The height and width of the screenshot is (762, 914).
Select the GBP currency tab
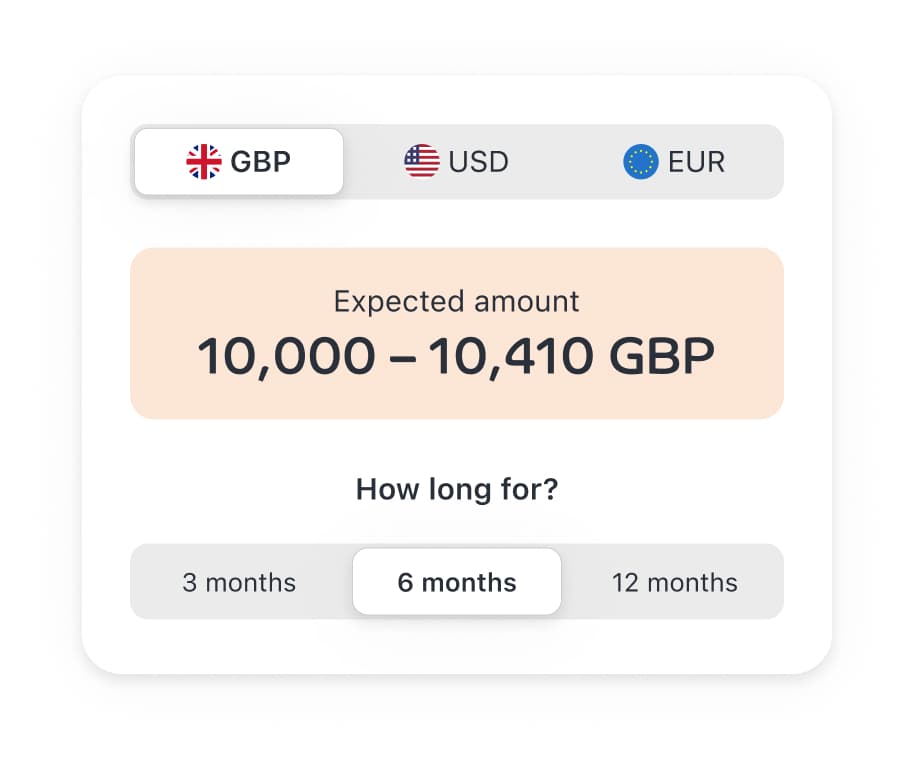[239, 162]
